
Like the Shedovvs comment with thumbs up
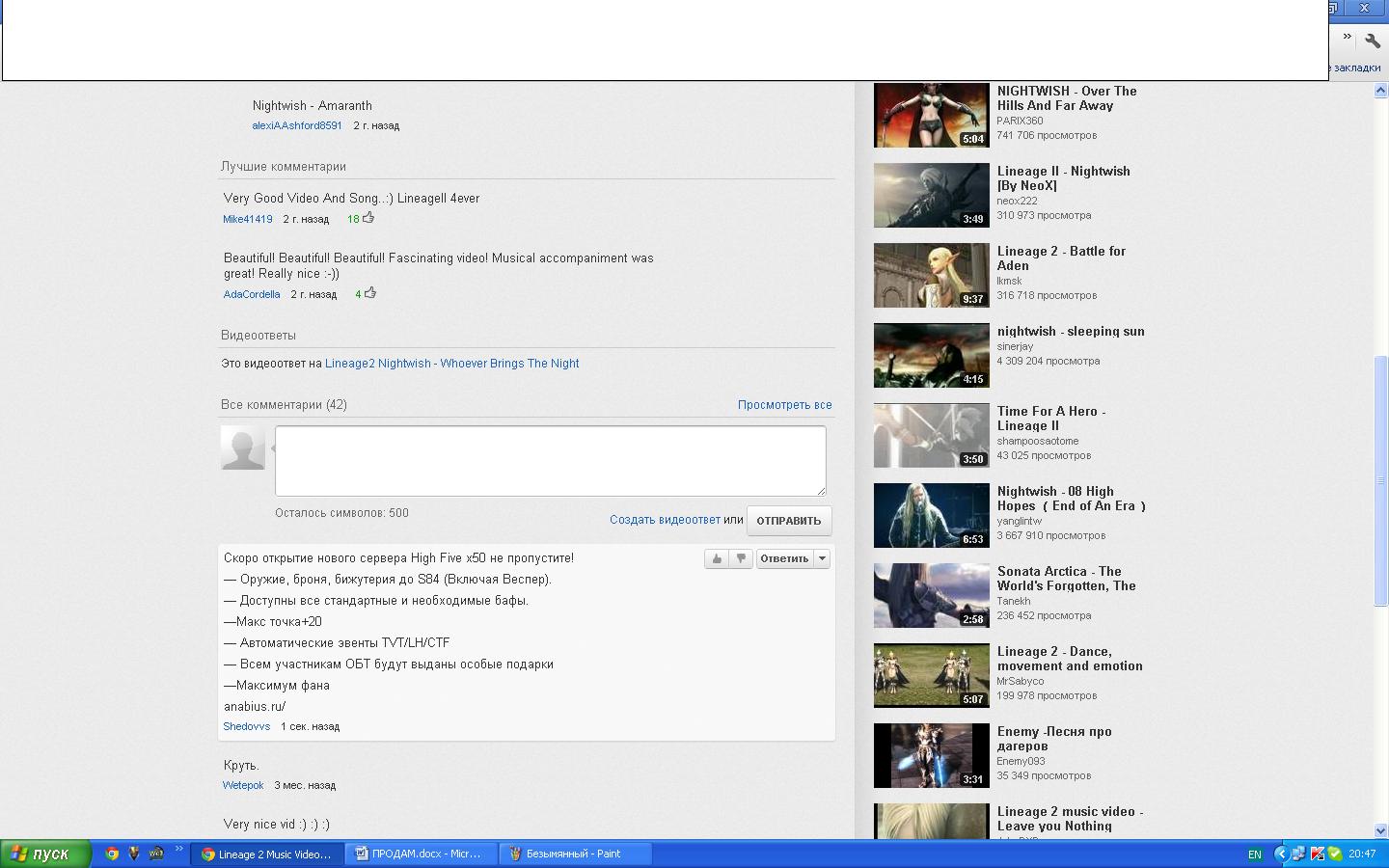point(716,558)
